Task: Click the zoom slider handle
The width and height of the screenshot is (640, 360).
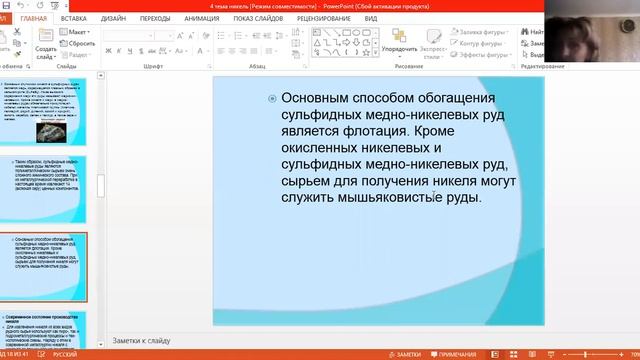Action: [x=585, y=355]
